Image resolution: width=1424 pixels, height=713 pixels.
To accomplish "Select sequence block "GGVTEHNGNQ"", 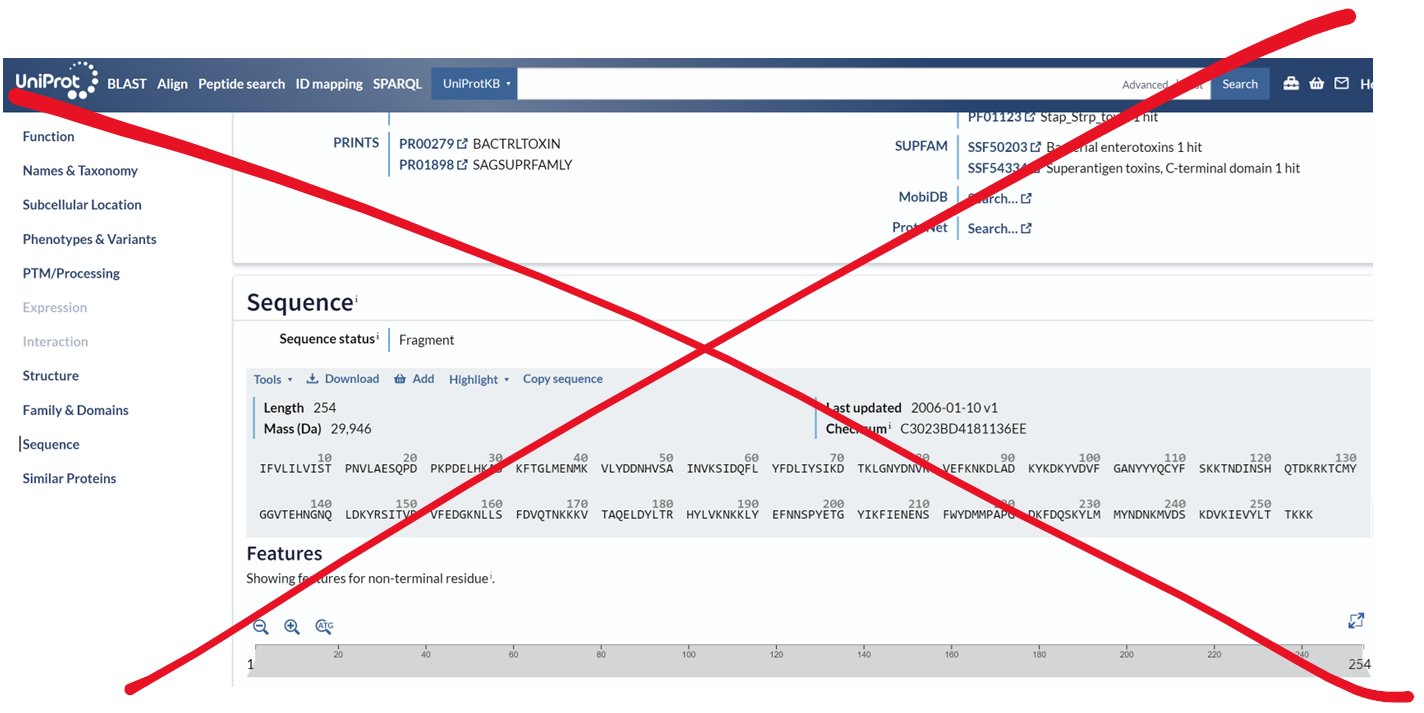I will 295,515.
